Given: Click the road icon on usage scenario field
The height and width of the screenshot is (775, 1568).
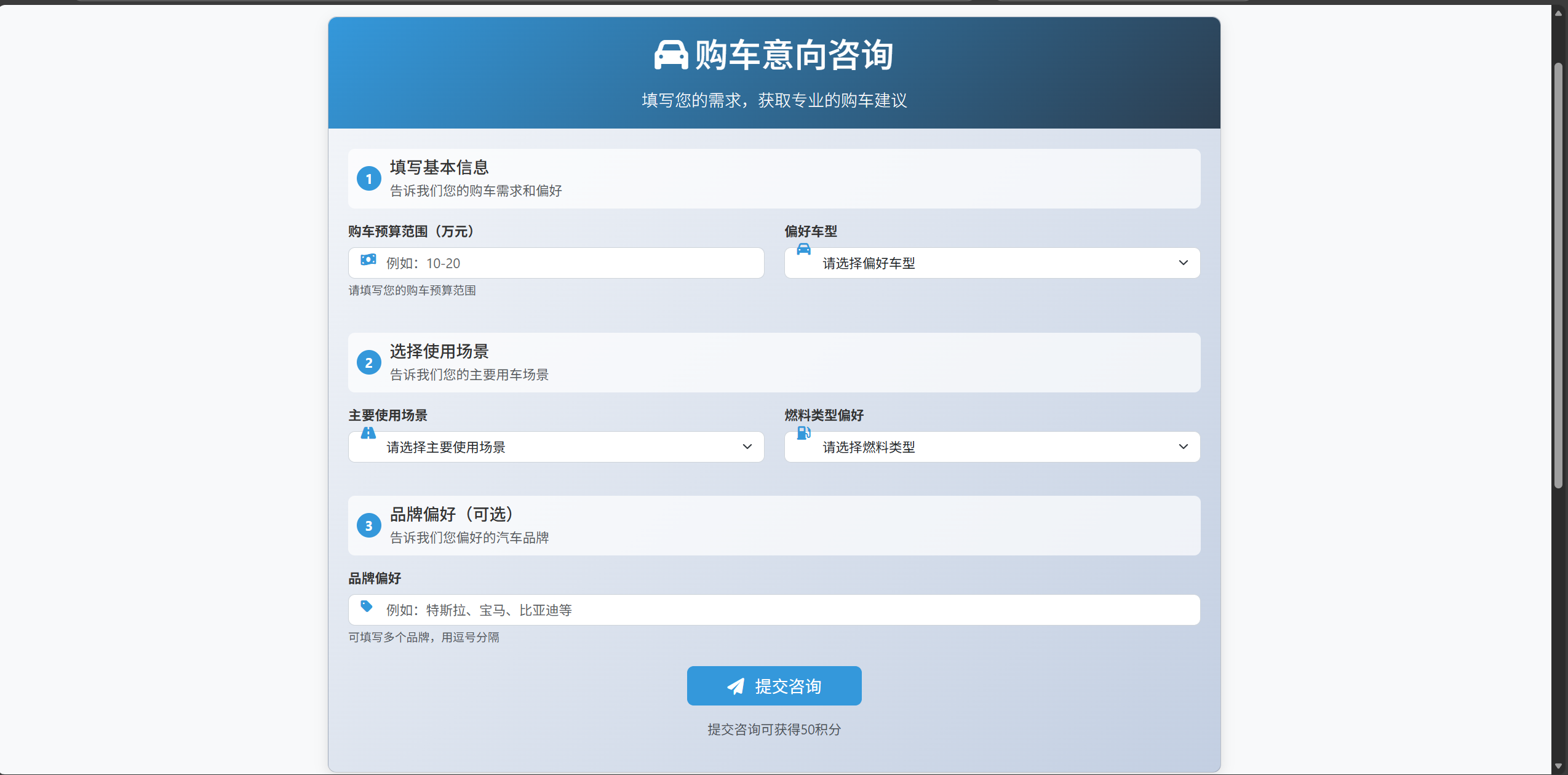Looking at the screenshot, I should (368, 433).
